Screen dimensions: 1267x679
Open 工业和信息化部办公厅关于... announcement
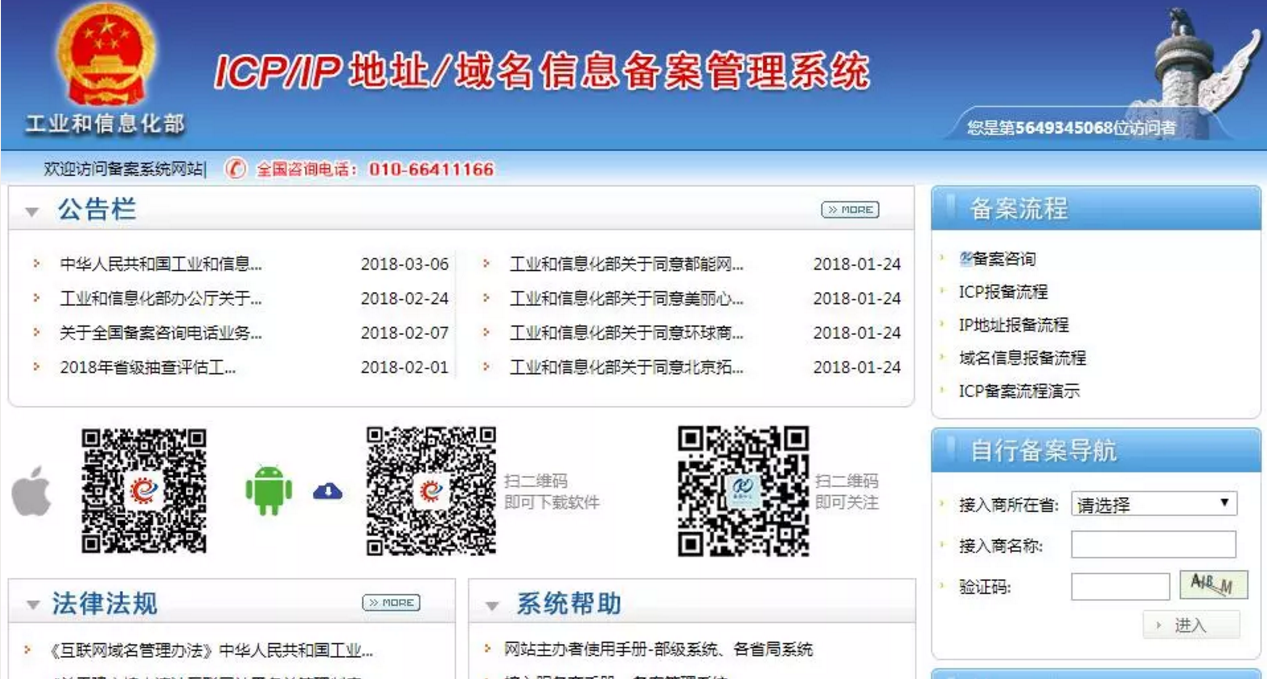point(161,299)
